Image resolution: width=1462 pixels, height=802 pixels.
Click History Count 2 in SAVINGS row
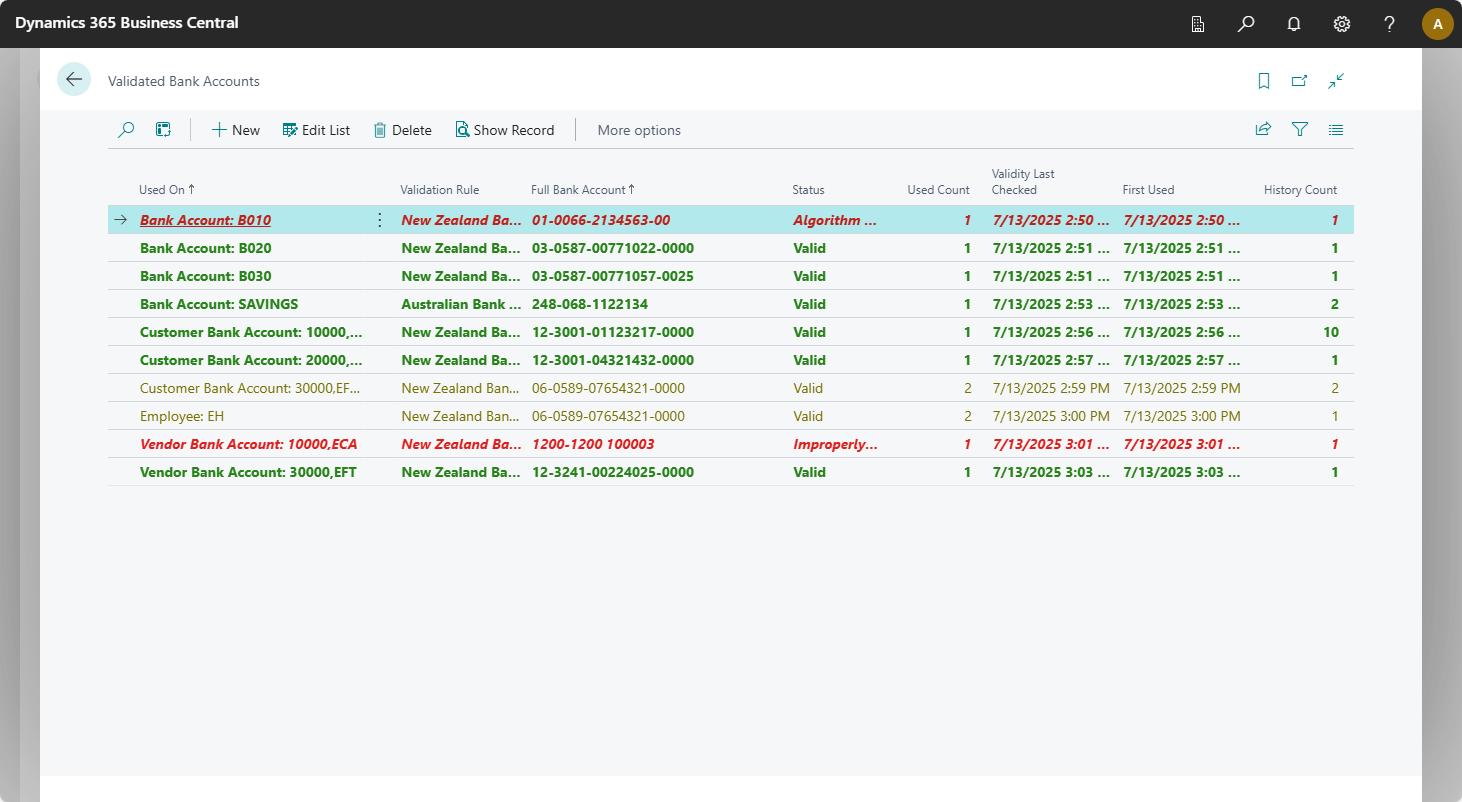pyautogui.click(x=1334, y=304)
